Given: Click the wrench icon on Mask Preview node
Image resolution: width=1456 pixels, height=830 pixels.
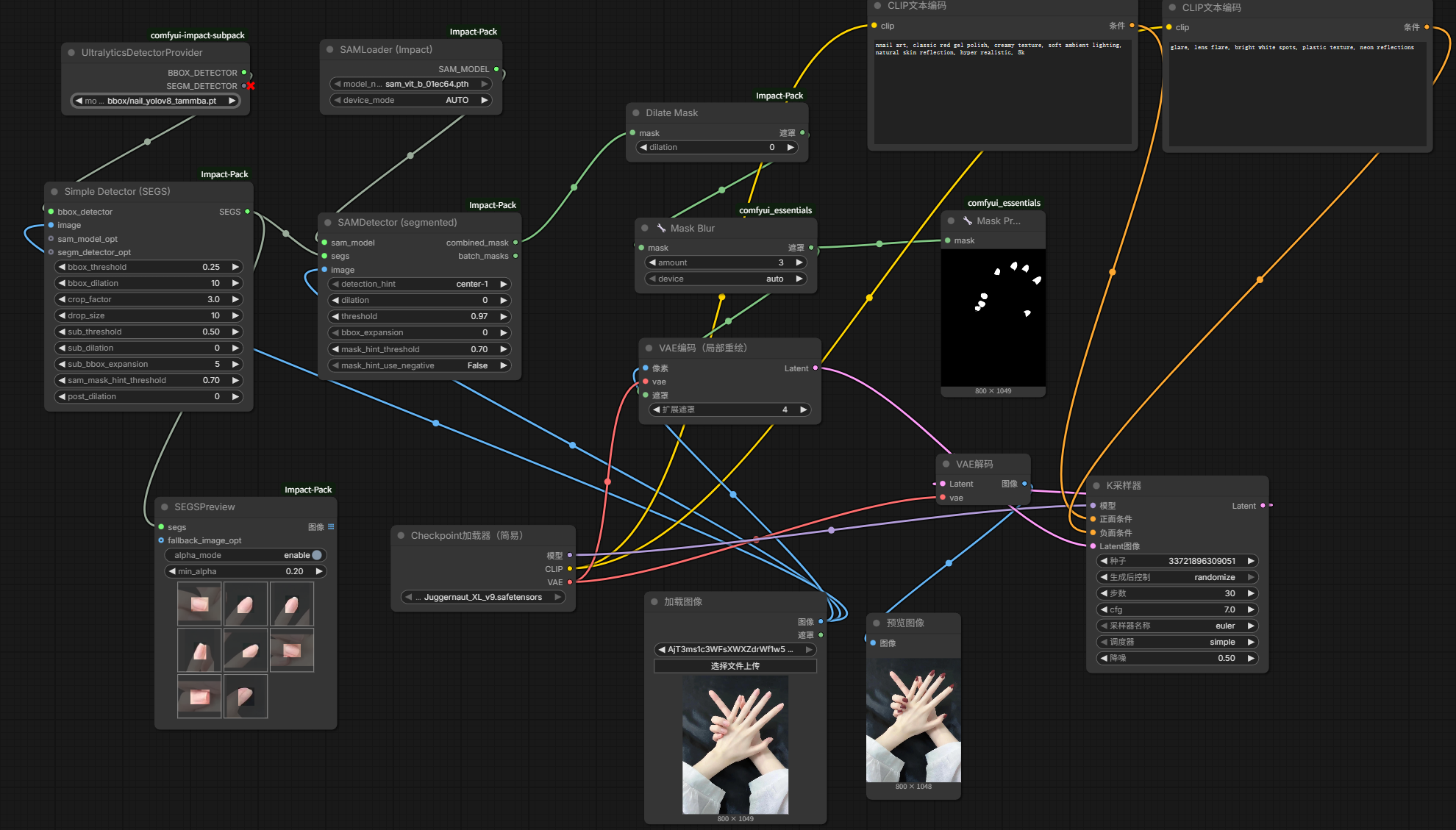Looking at the screenshot, I should pyautogui.click(x=968, y=221).
